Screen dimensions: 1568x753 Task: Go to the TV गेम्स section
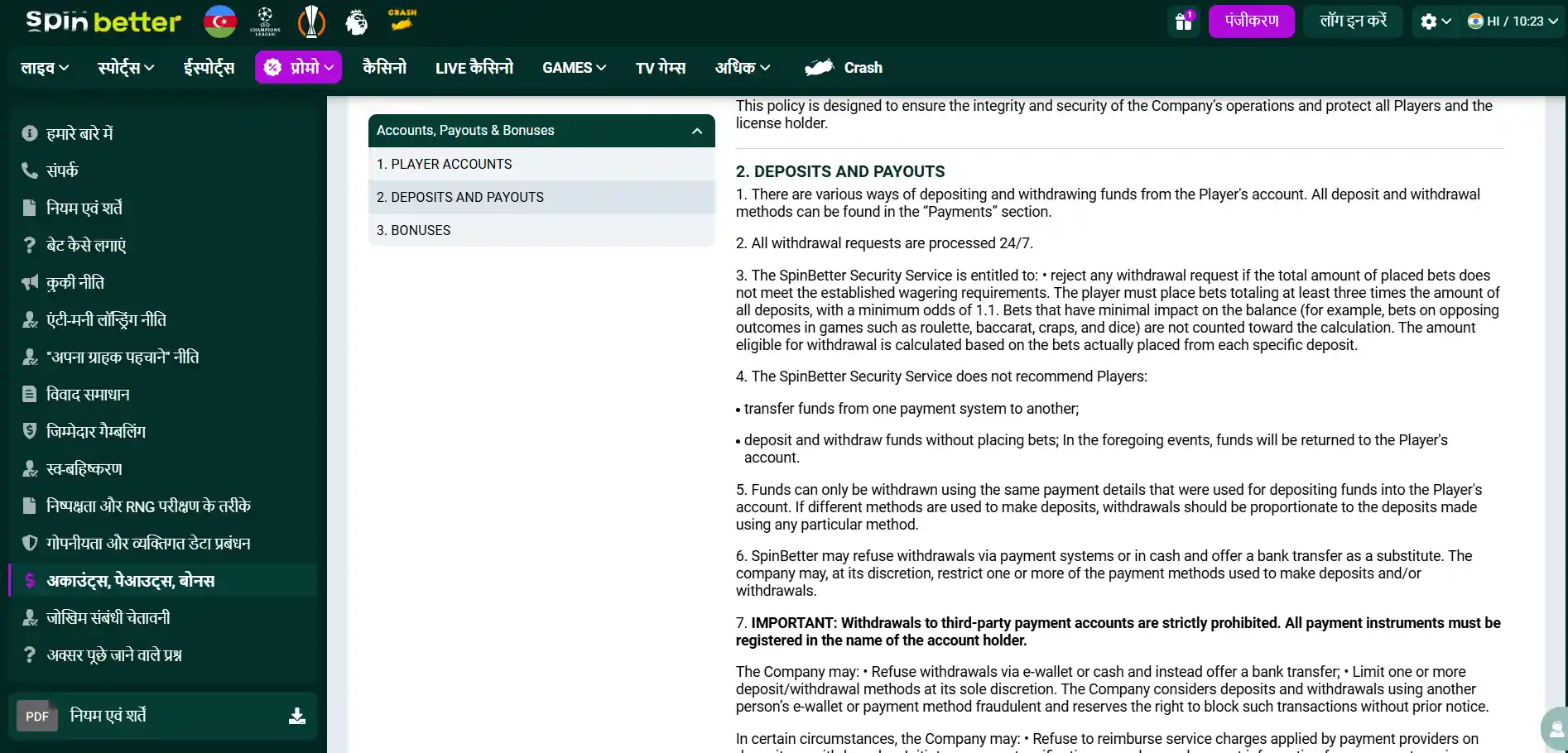660,68
